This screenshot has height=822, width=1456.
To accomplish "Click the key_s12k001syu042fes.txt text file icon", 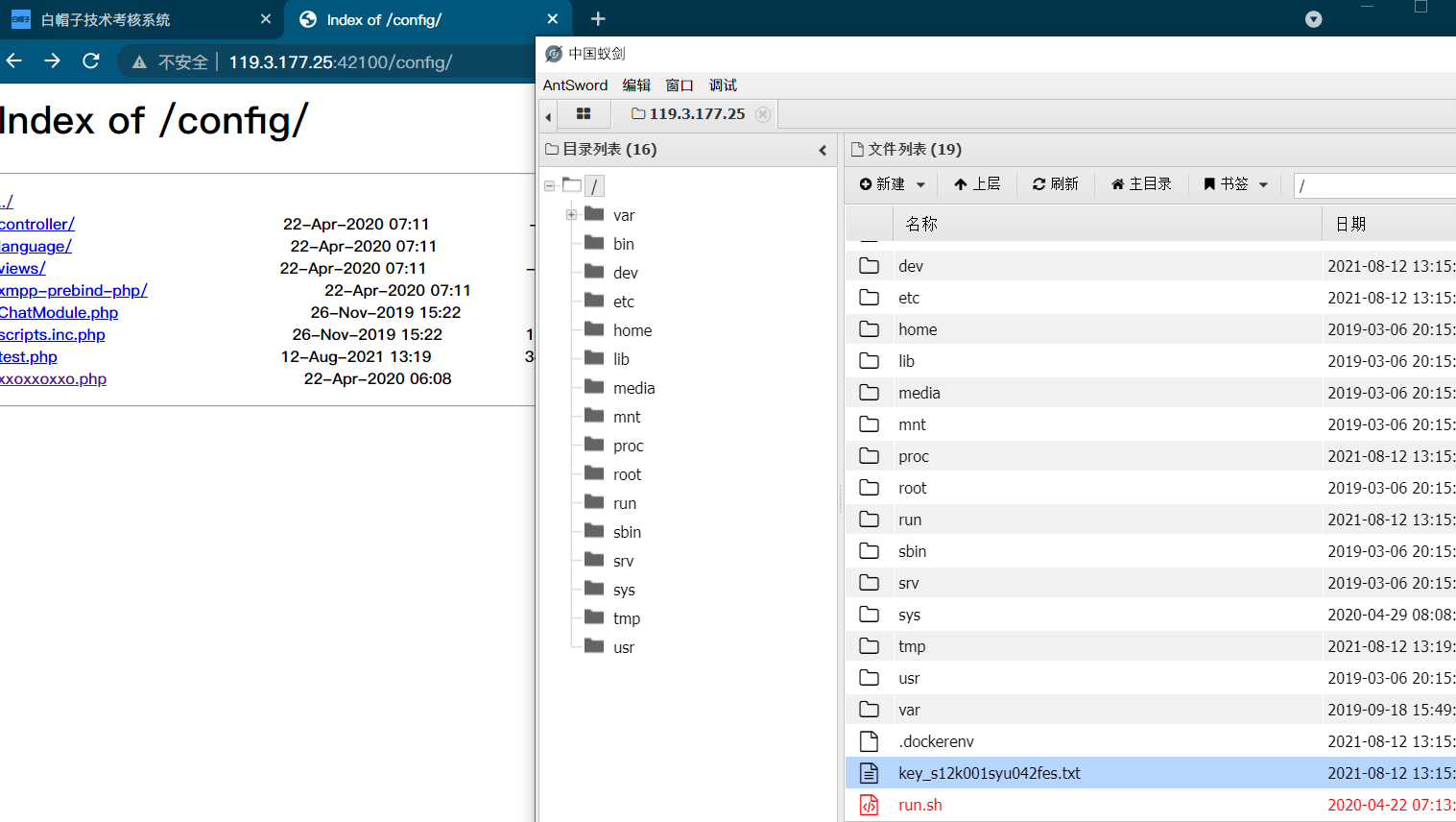I will tap(869, 773).
